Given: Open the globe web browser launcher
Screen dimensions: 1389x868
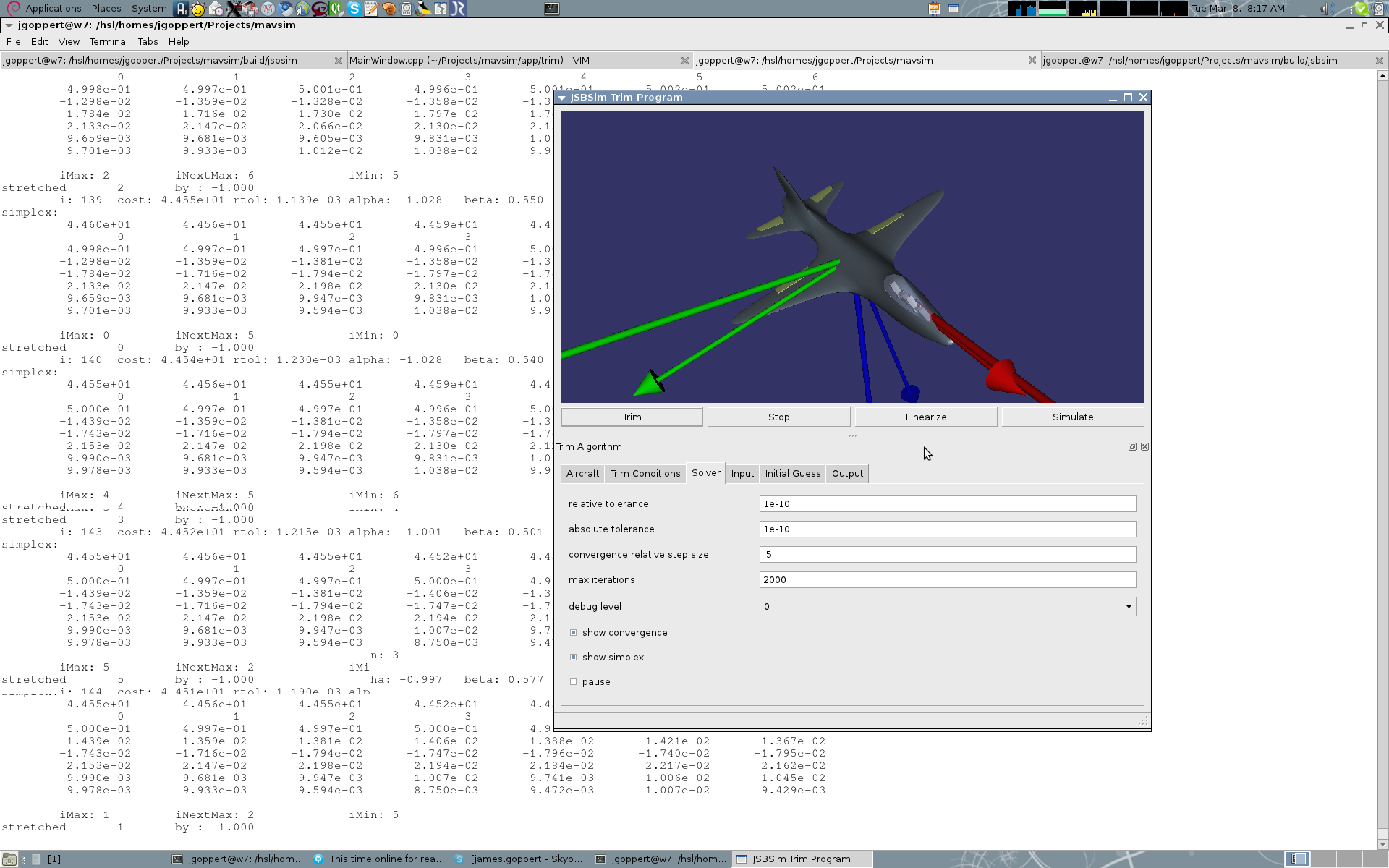Looking at the screenshot, I should click(x=302, y=9).
